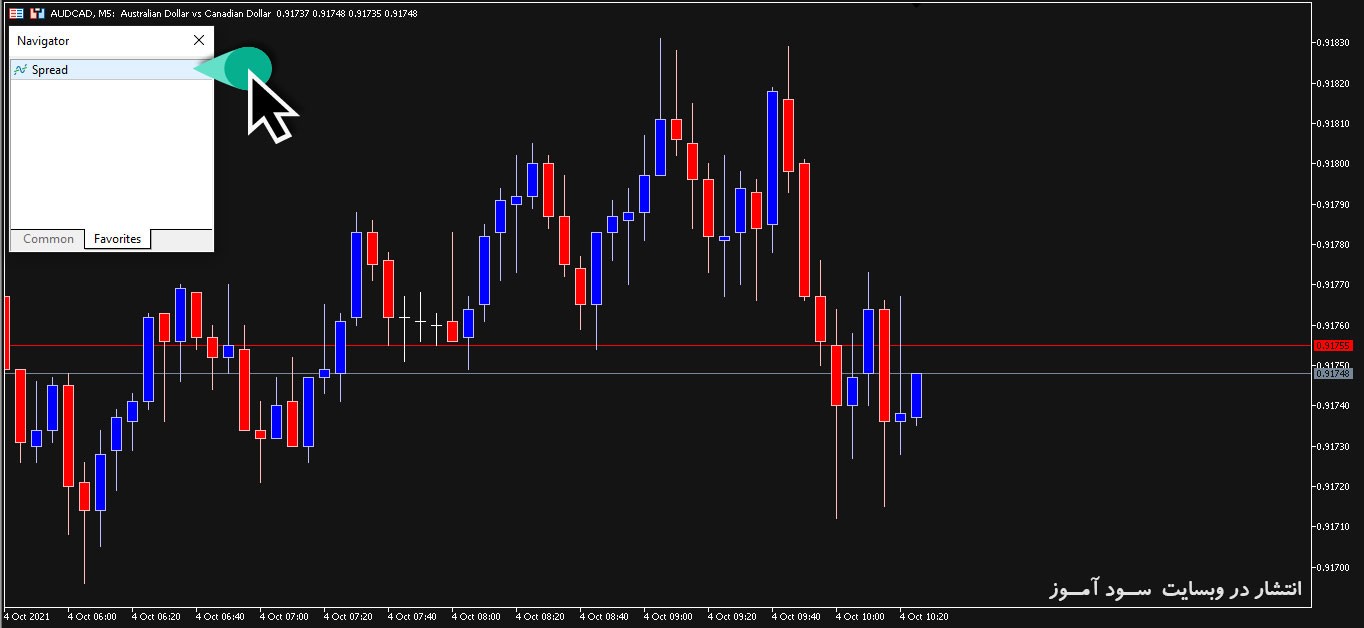Click the gray 0.91748 bid price label
Image resolution: width=1364 pixels, height=628 pixels.
[1333, 373]
